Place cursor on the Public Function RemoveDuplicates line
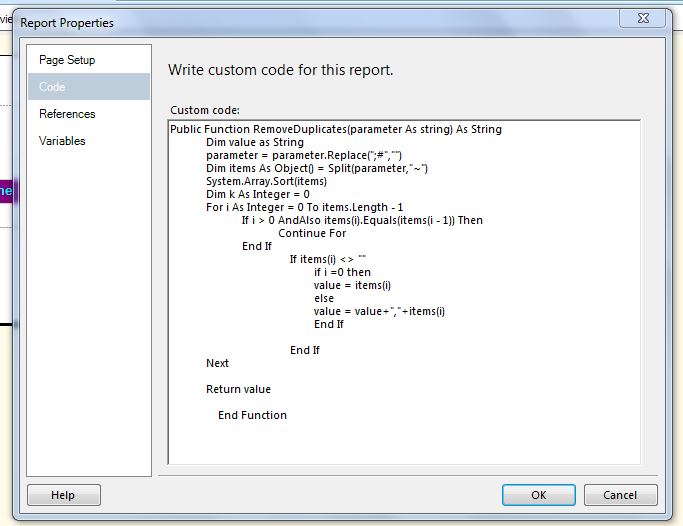This screenshot has height=526, width=683. [335, 129]
